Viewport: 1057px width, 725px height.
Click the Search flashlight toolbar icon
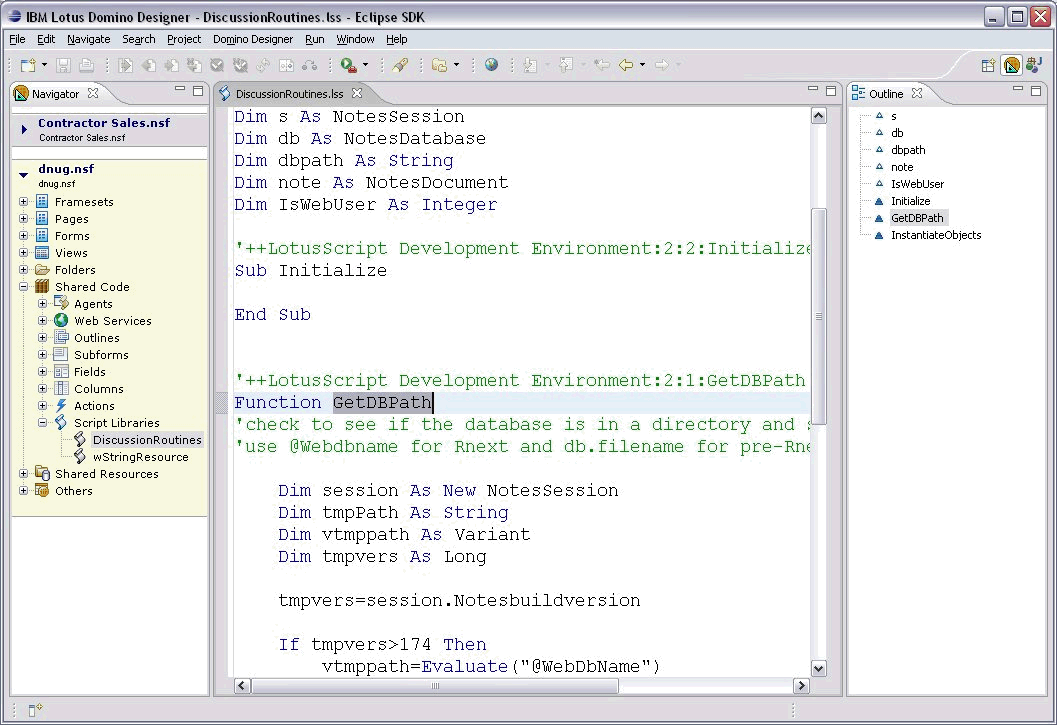(400, 65)
